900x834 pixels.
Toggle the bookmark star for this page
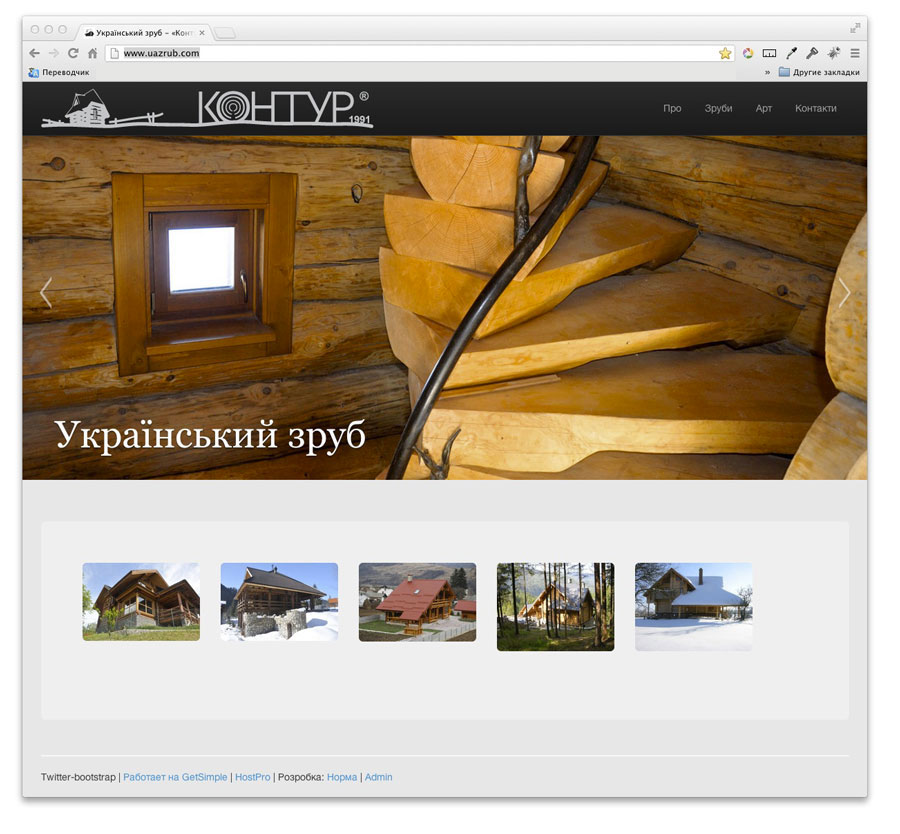pyautogui.click(x=725, y=53)
